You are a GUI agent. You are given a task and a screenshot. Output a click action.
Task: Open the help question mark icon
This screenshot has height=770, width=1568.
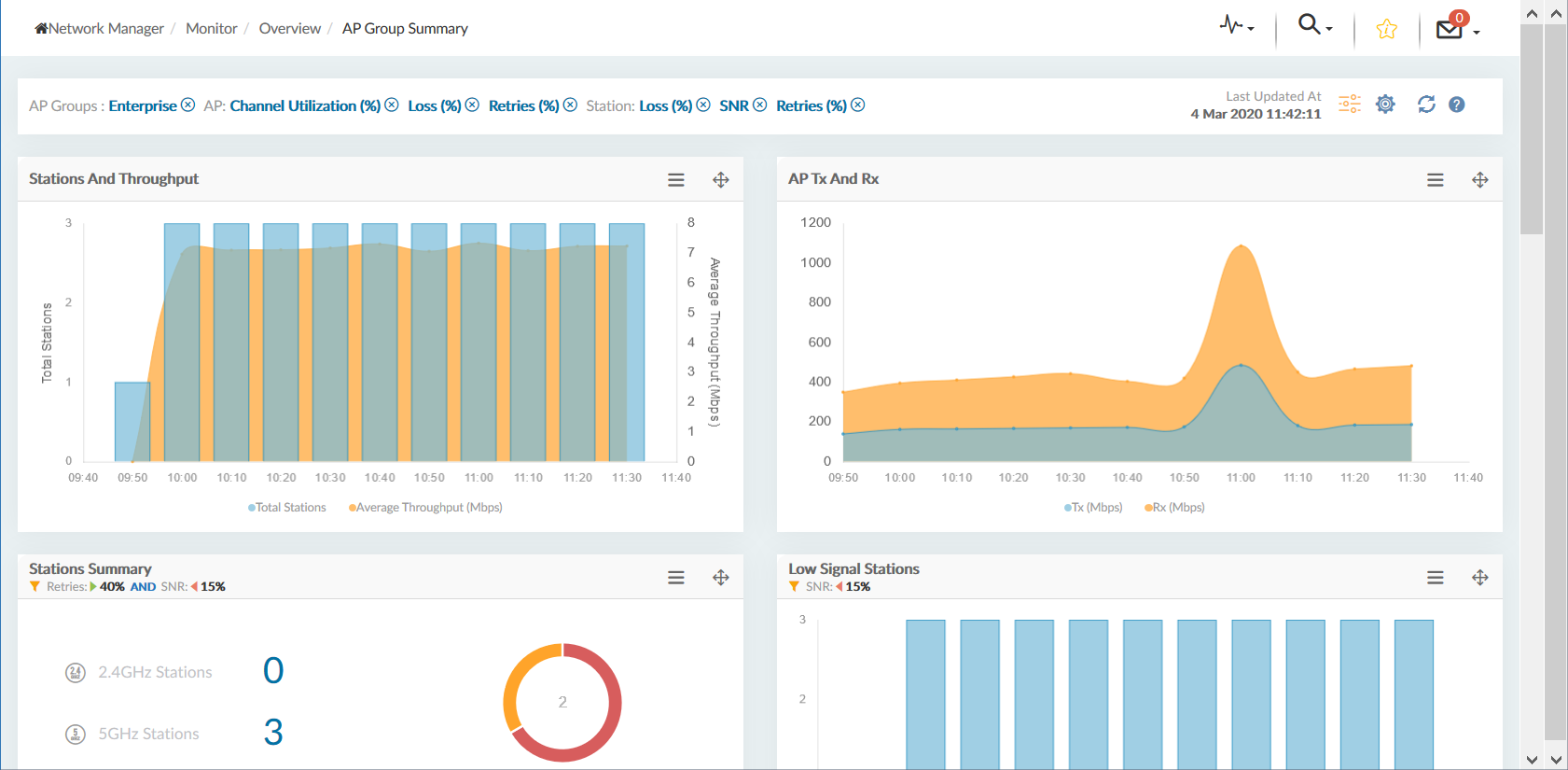point(1456,105)
